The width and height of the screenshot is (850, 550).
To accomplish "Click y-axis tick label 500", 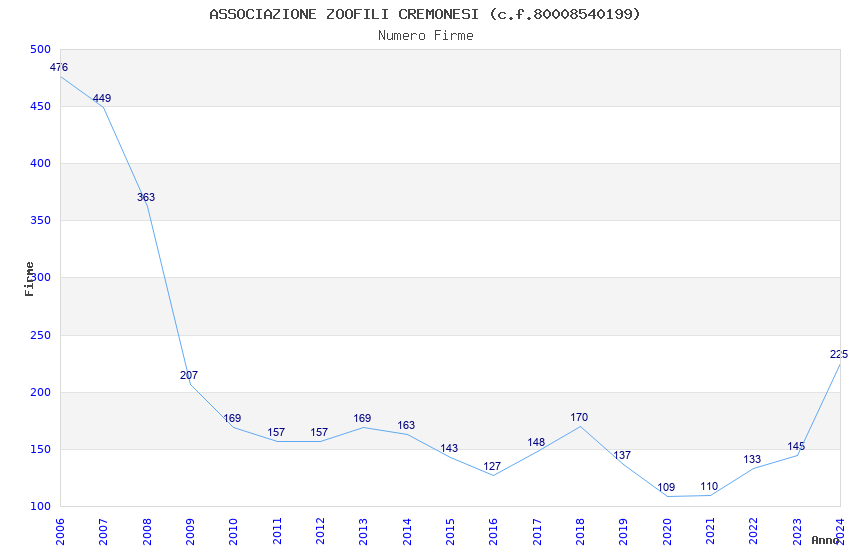I will tap(40, 49).
